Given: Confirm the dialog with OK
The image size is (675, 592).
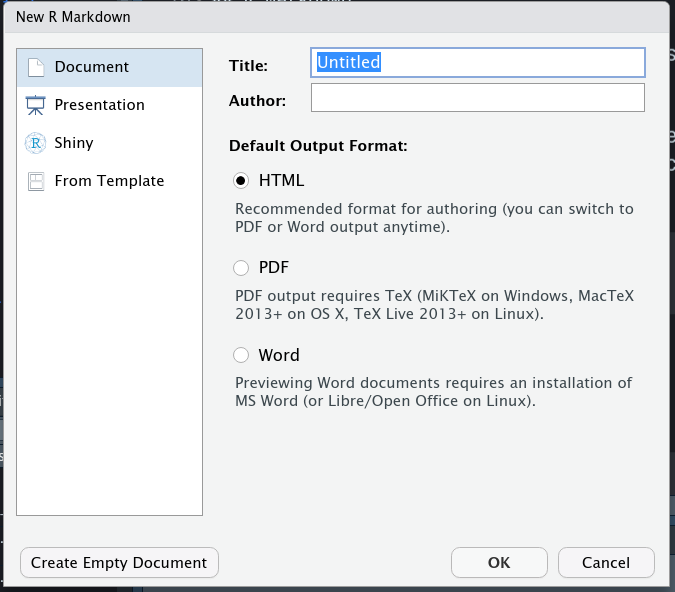Looking at the screenshot, I should click(499, 562).
